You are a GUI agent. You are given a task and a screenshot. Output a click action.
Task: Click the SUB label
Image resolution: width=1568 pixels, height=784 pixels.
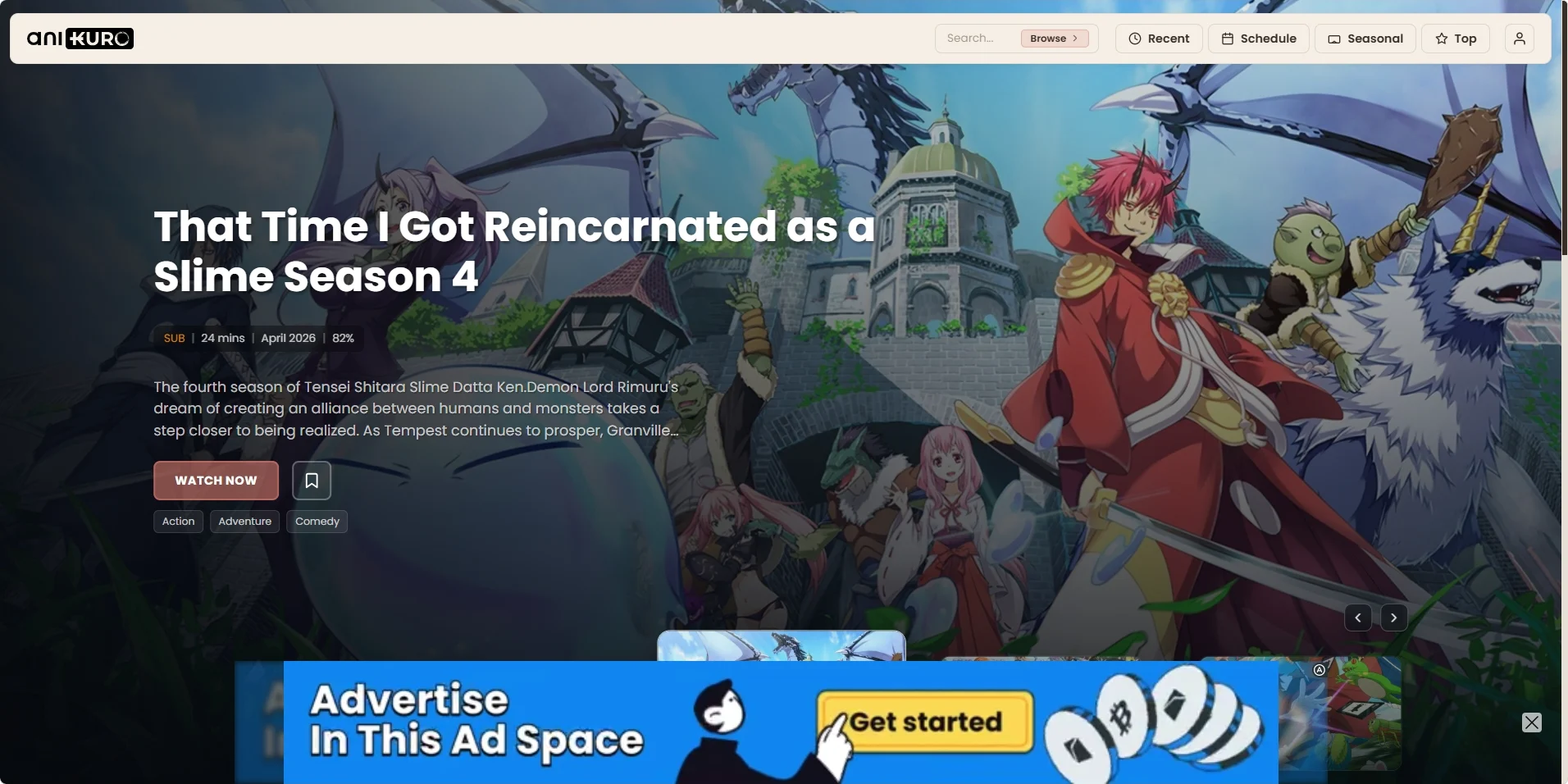(x=174, y=338)
